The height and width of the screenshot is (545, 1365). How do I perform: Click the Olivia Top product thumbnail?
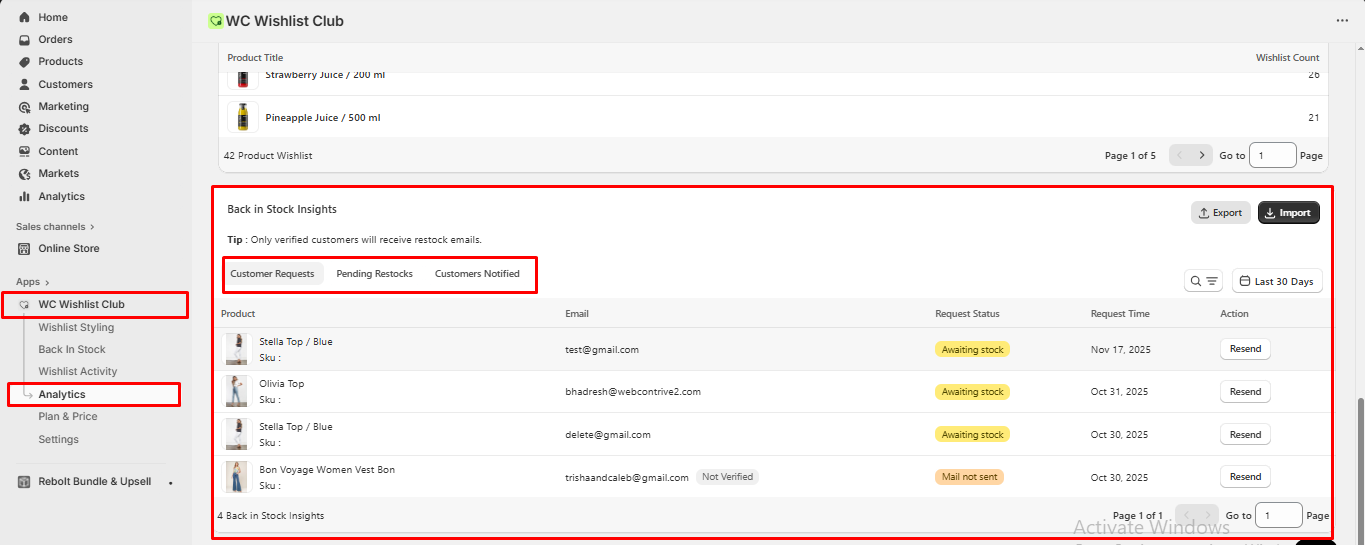237,391
